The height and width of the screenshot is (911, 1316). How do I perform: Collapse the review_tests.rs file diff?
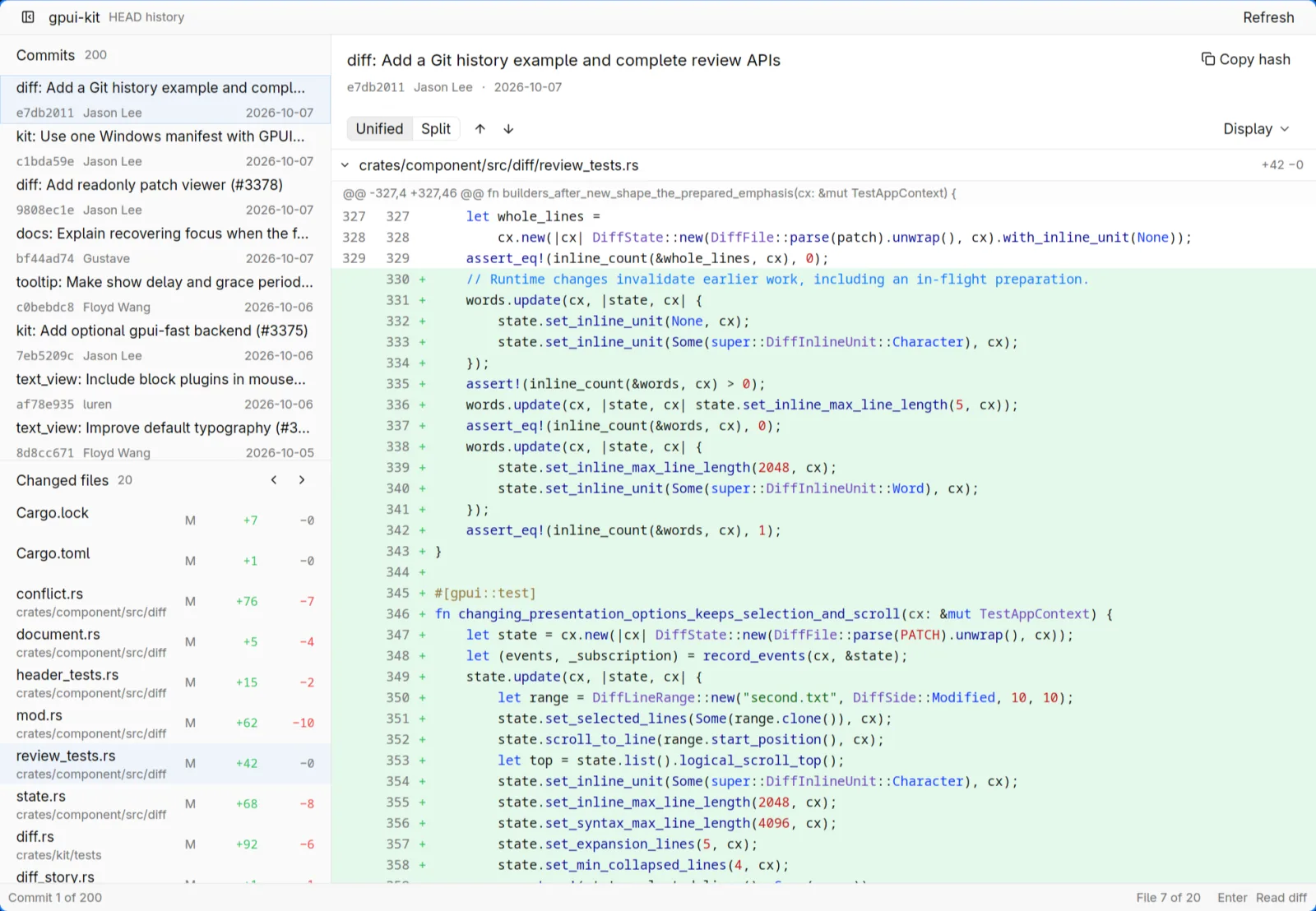pos(345,165)
